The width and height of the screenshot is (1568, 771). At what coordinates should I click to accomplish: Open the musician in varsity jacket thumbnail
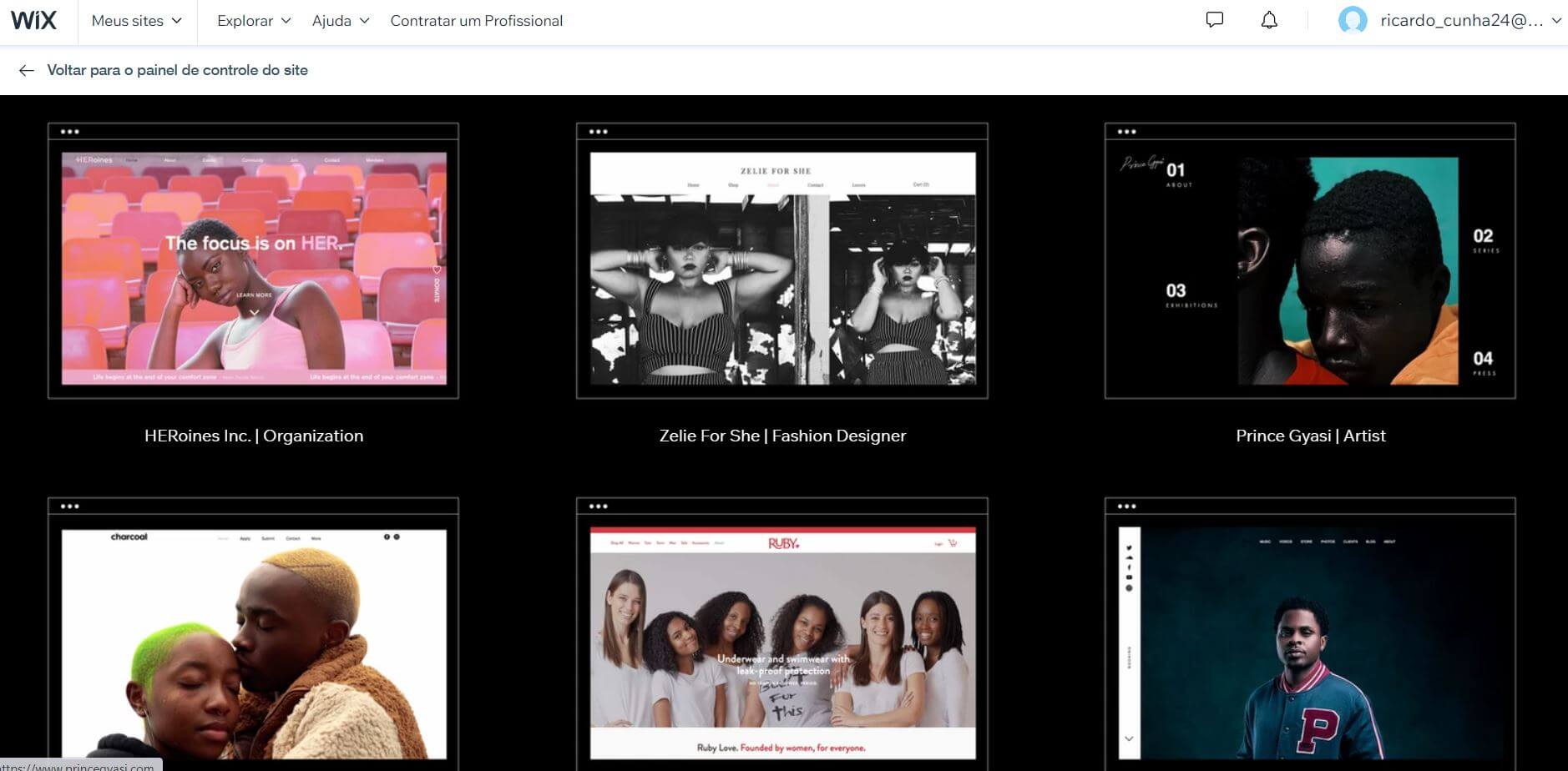coord(1310,642)
